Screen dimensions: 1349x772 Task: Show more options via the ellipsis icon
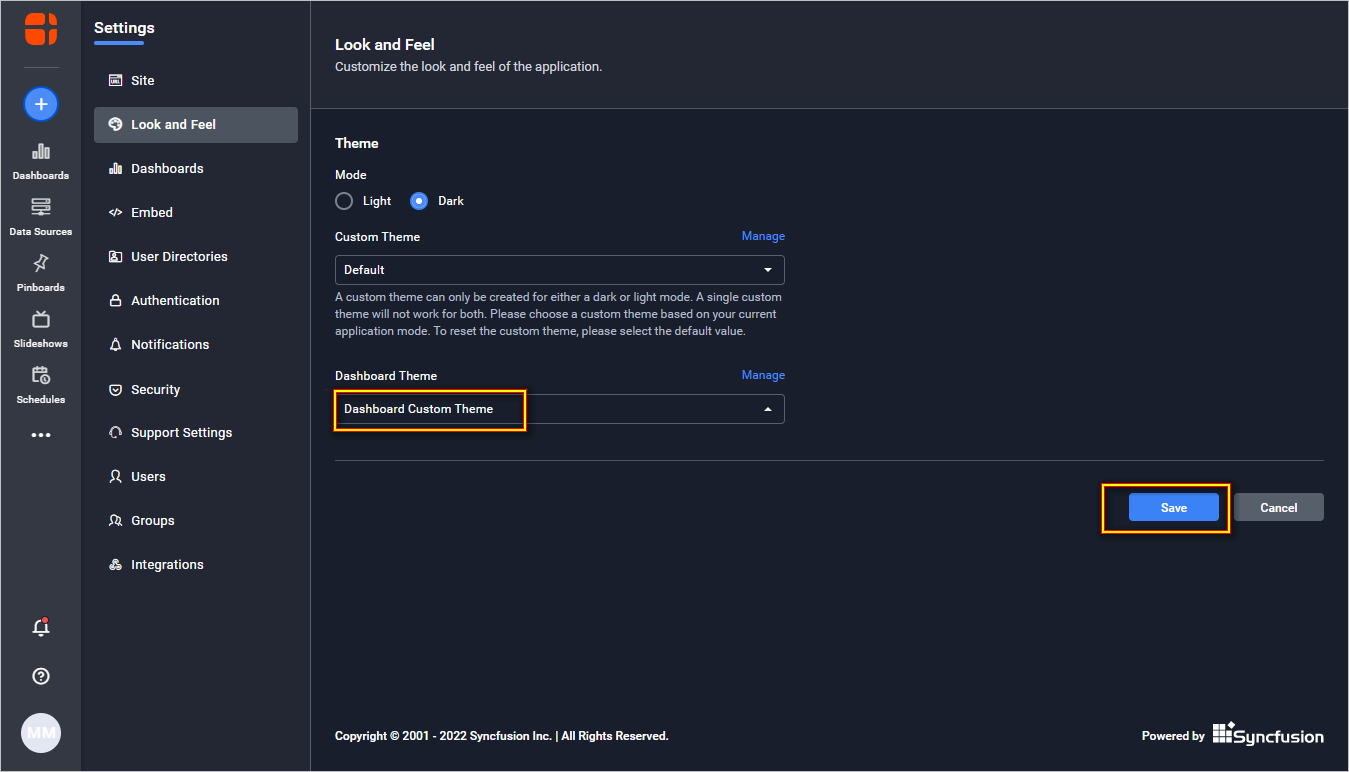pos(41,435)
